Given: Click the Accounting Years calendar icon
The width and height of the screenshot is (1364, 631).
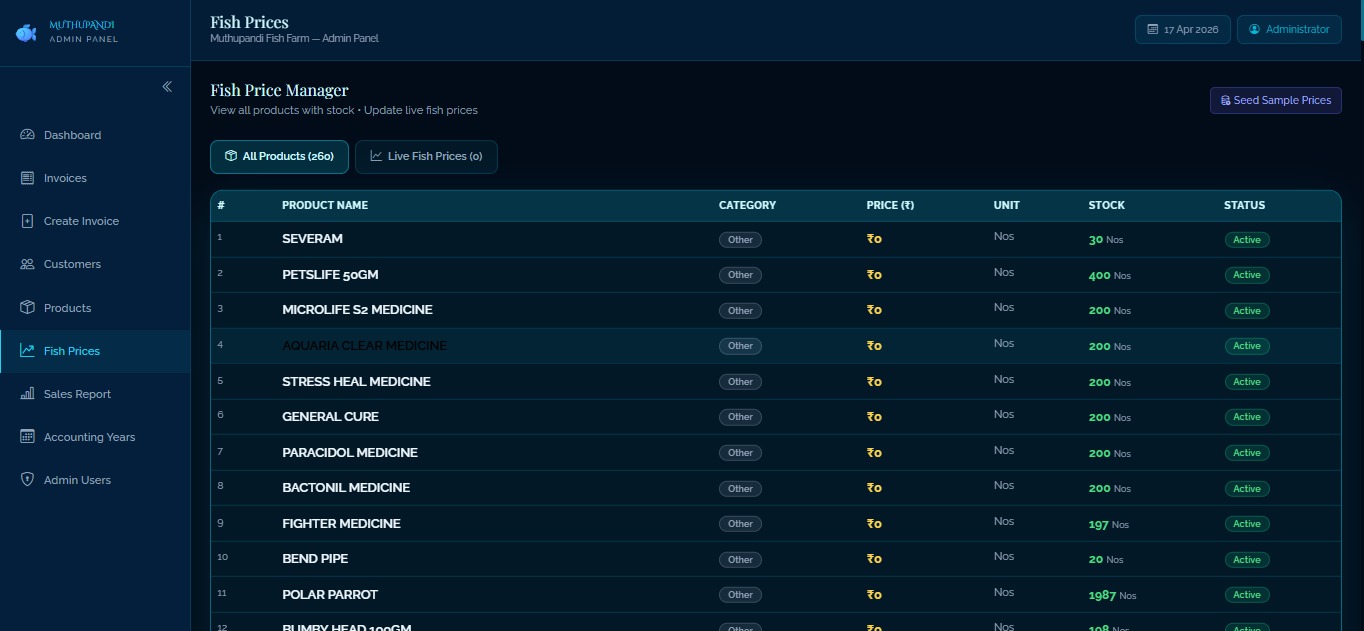Looking at the screenshot, I should pyautogui.click(x=27, y=437).
